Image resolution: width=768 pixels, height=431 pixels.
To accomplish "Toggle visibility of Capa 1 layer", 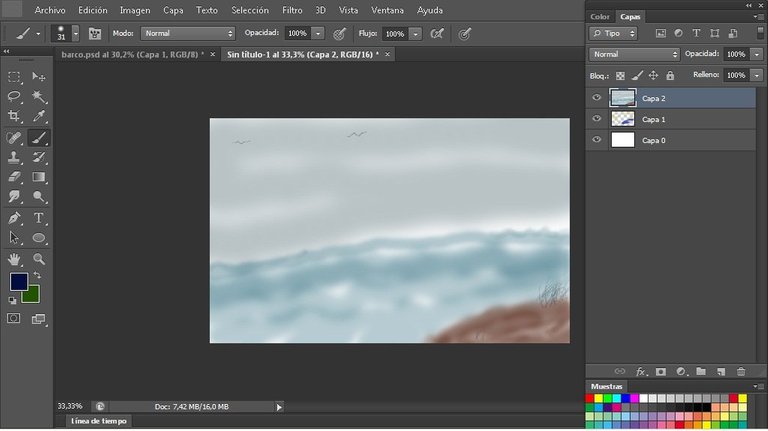I will click(597, 119).
